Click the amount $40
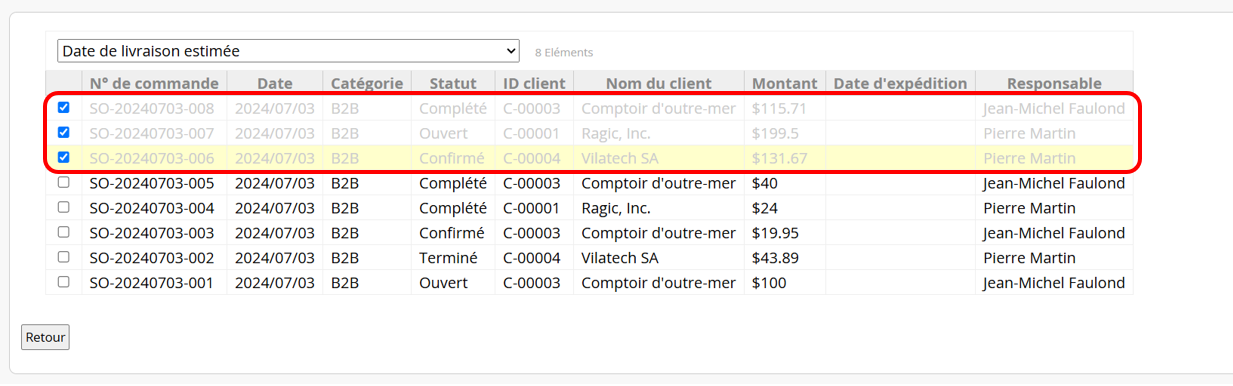 pos(765,183)
